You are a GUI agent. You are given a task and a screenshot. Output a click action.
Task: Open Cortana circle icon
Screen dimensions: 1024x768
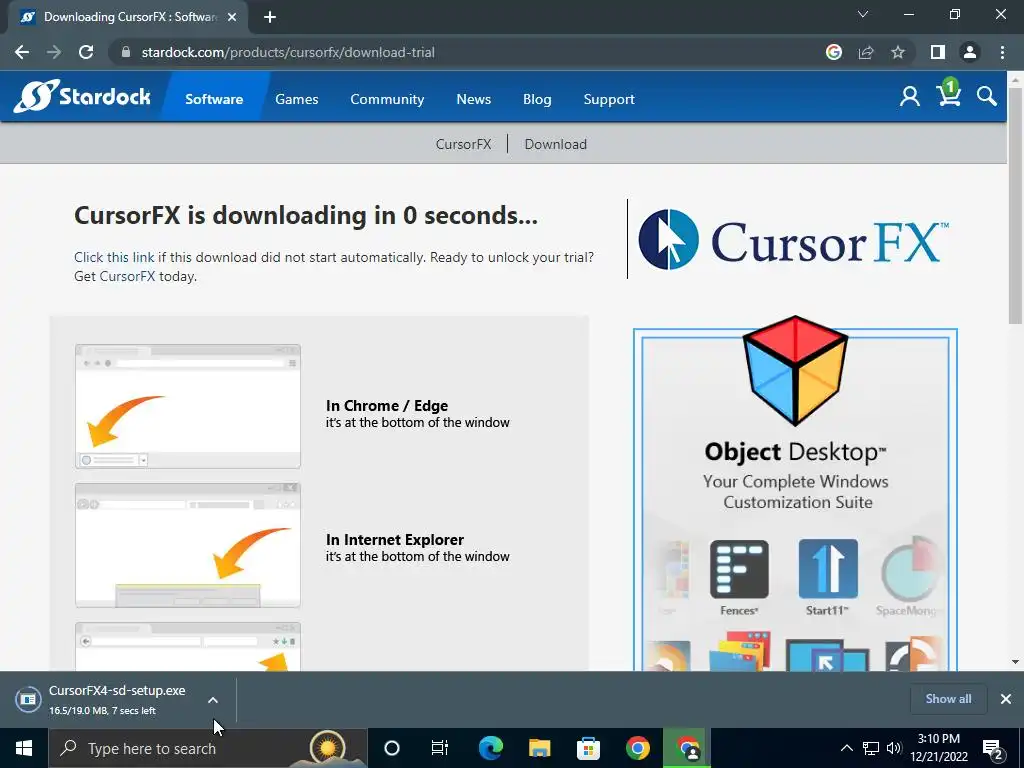[x=391, y=748]
